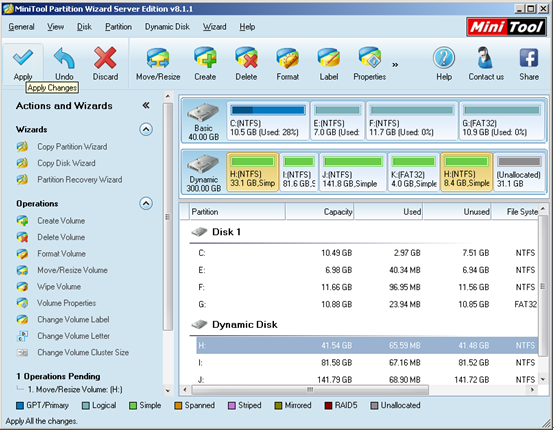Select H:(NTFS) 33.1 GB volume block

click(252, 172)
